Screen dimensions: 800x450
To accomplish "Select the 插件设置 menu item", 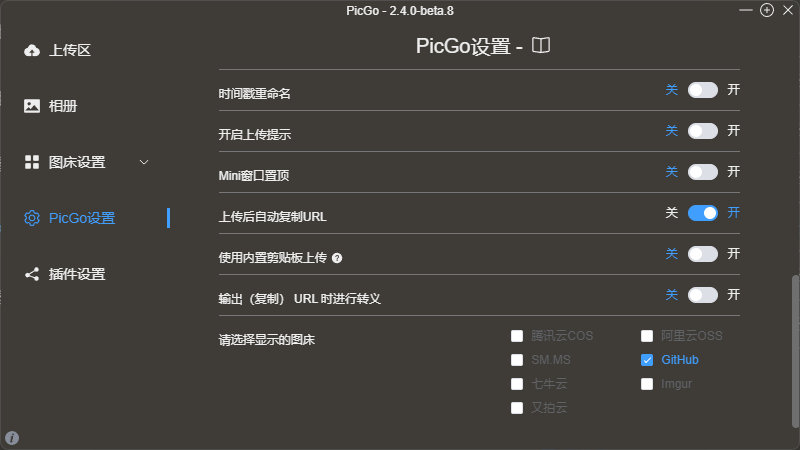I will click(77, 274).
